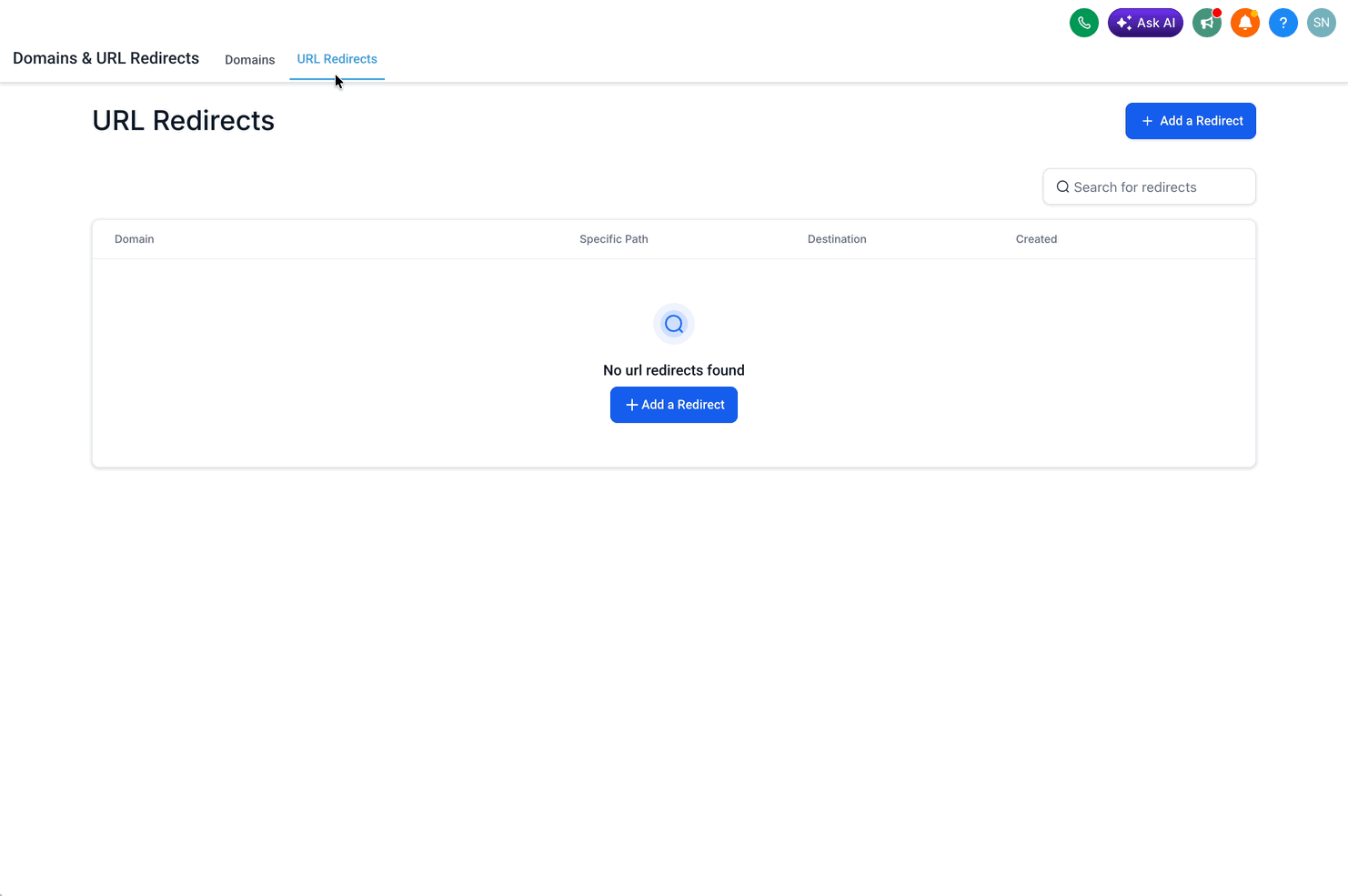Click the top-right Add a Redirect button

click(1191, 121)
